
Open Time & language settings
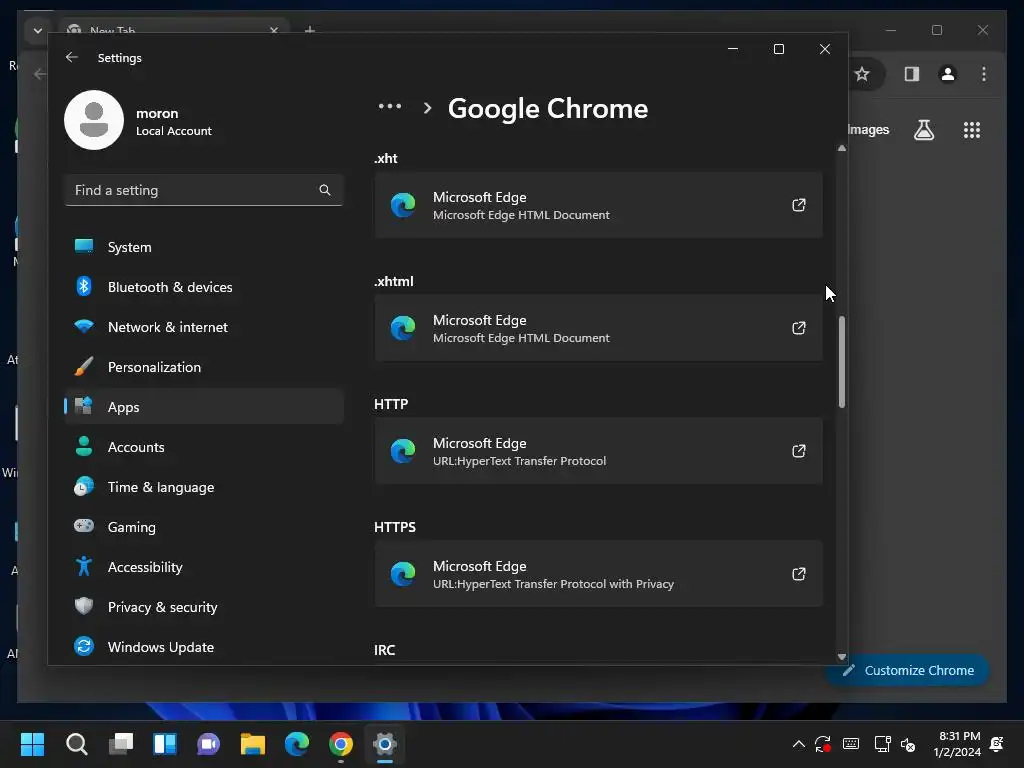click(x=204, y=487)
